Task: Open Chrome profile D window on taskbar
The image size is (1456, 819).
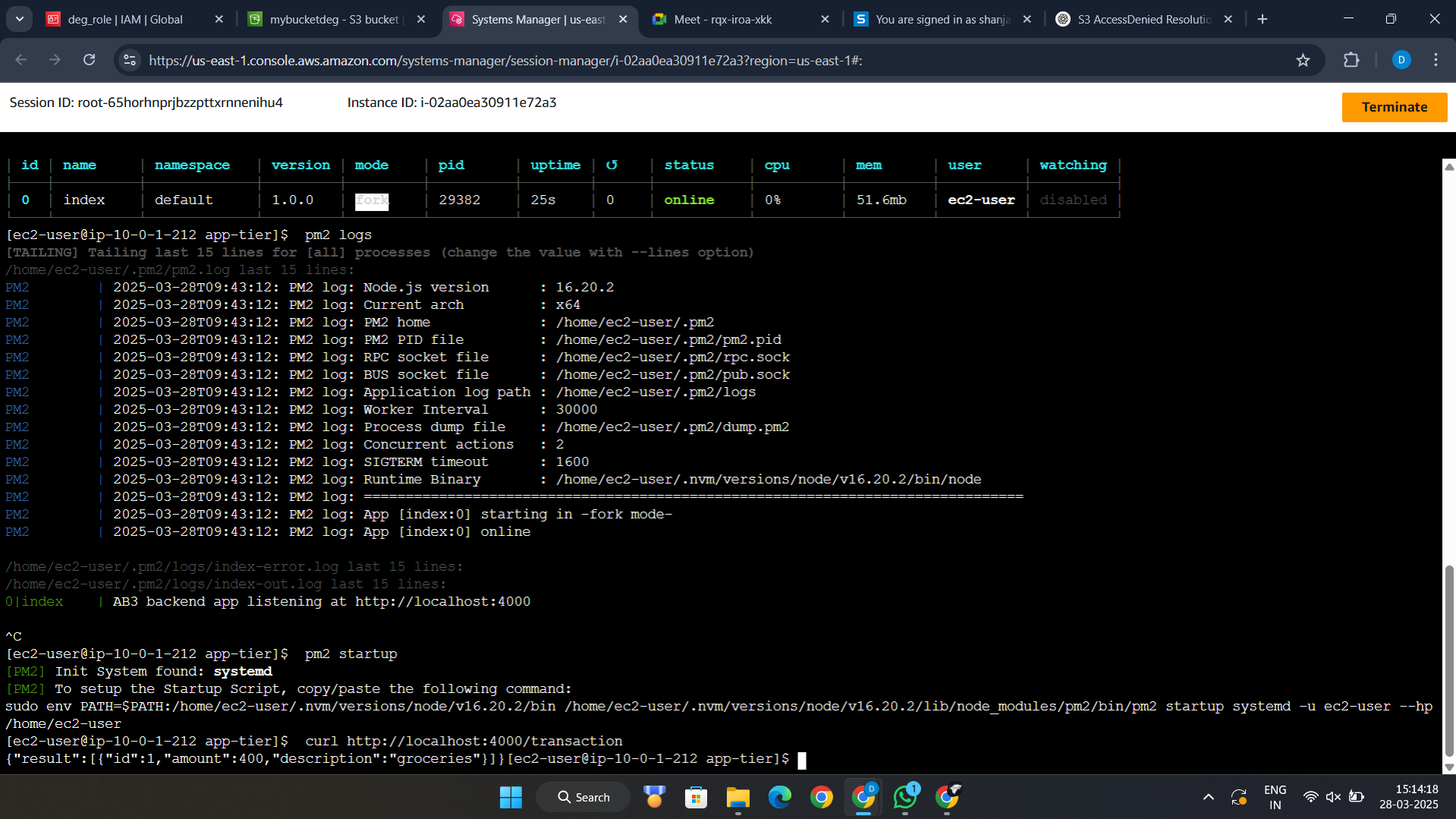Action: 863,798
